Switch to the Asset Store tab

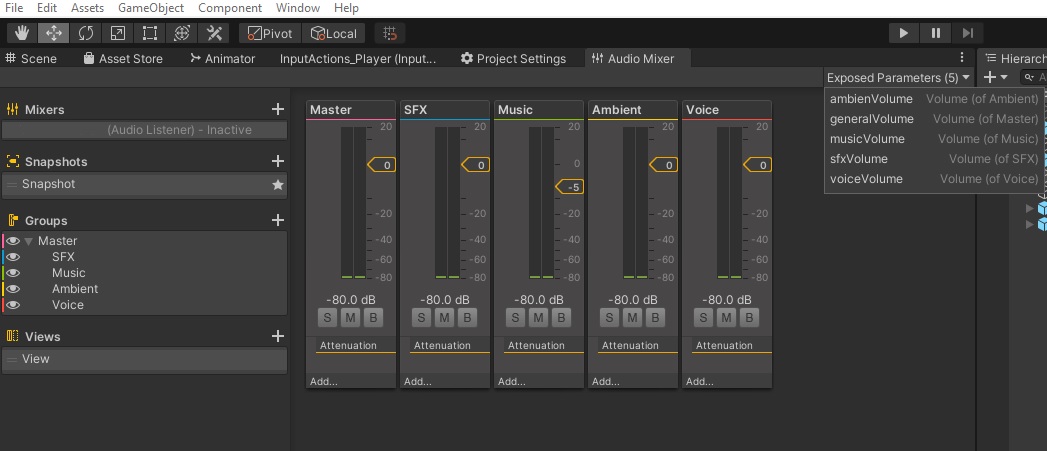pyautogui.click(x=123, y=58)
